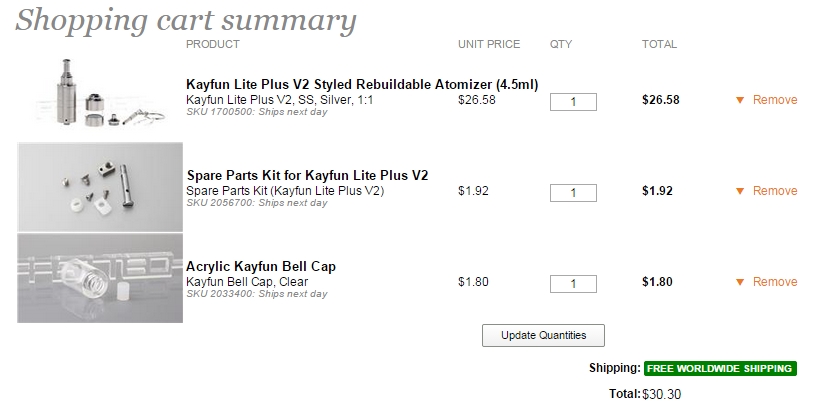Open the Spare Parts Kit for Kayfun Lite Plus V2 title
This screenshot has width=824, height=410.
pos(307,176)
